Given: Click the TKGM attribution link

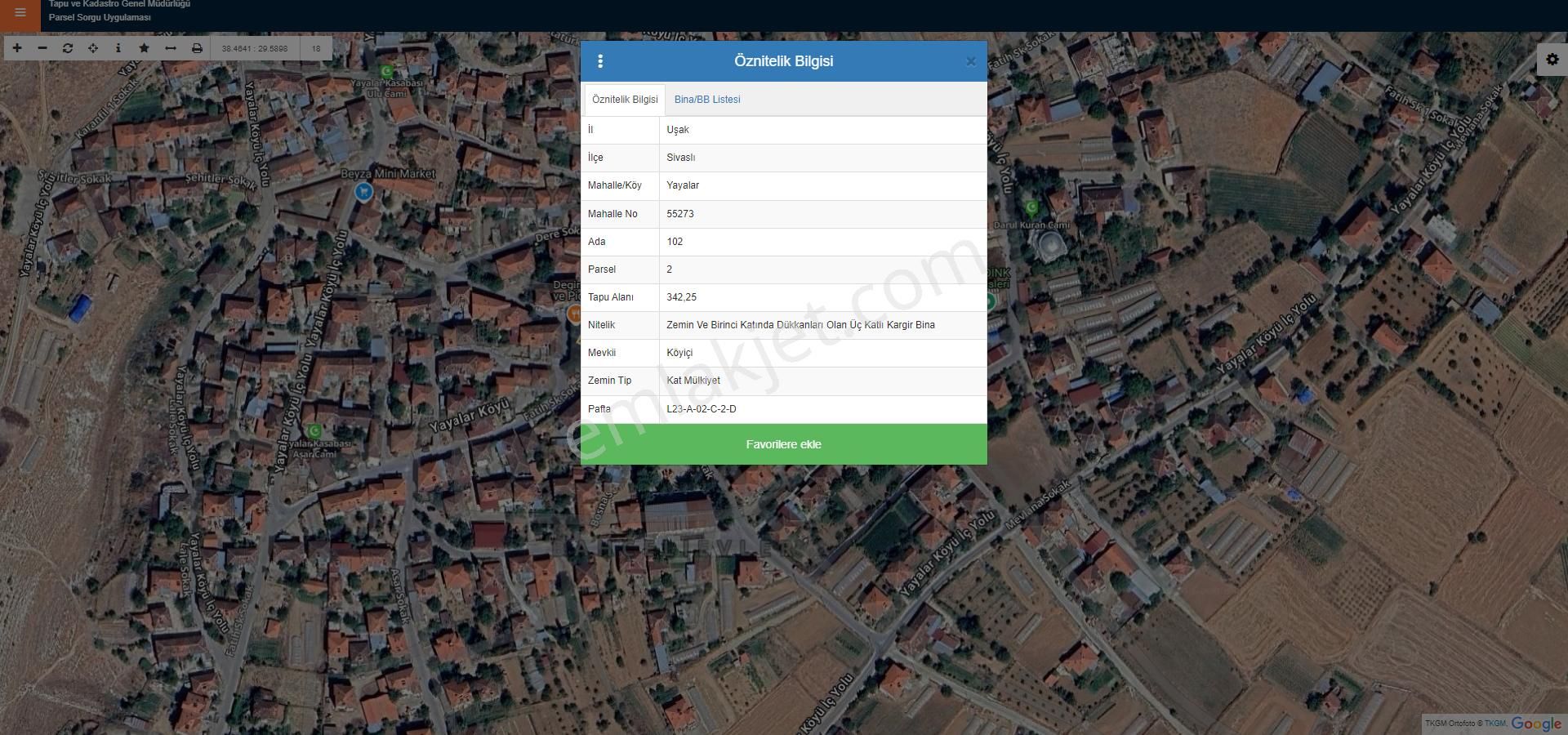Looking at the screenshot, I should pos(1494,724).
